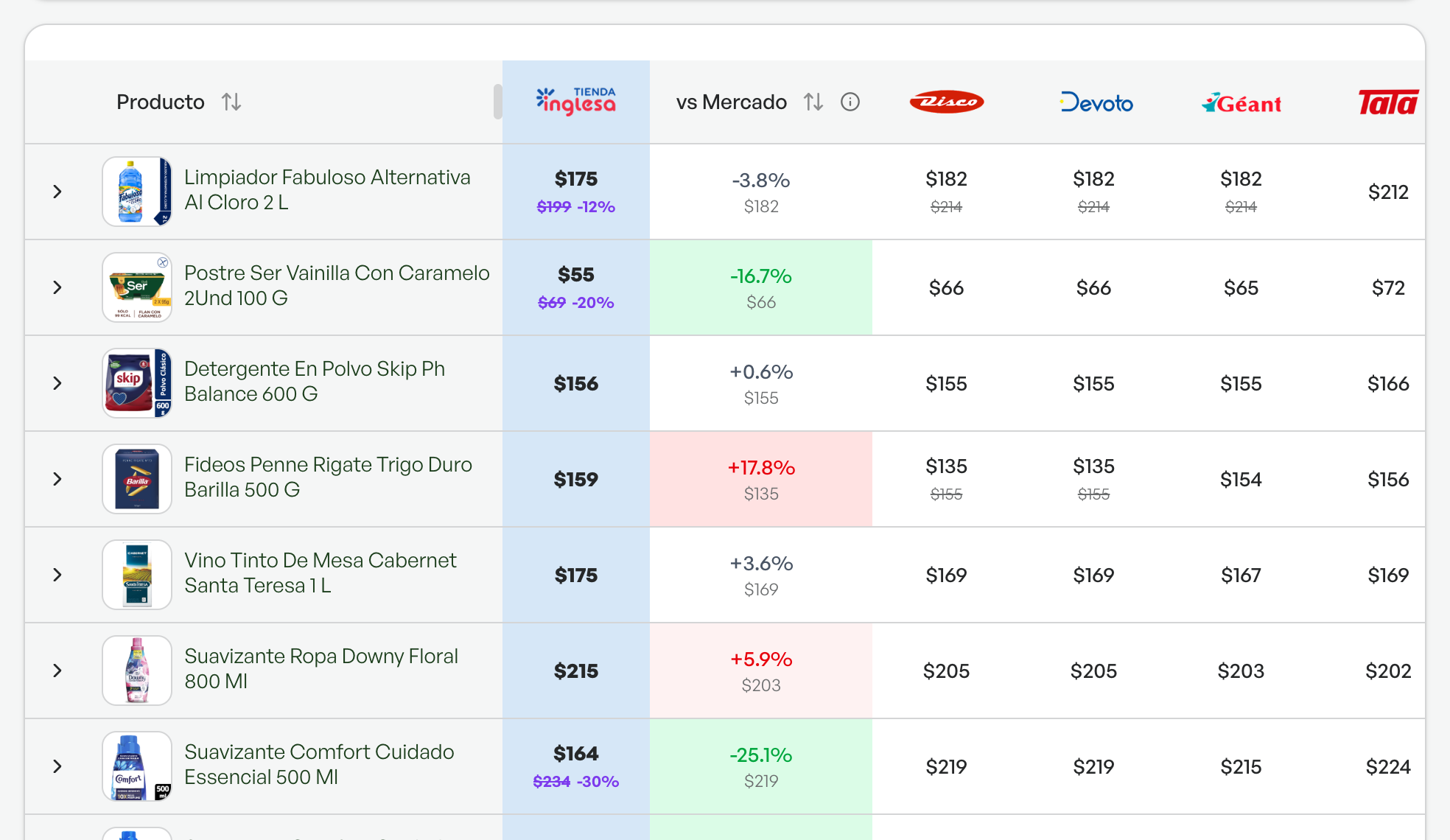Click Tienda Inglesa $159 Barilla price
Viewport: 1450px width, 840px height.
576,479
